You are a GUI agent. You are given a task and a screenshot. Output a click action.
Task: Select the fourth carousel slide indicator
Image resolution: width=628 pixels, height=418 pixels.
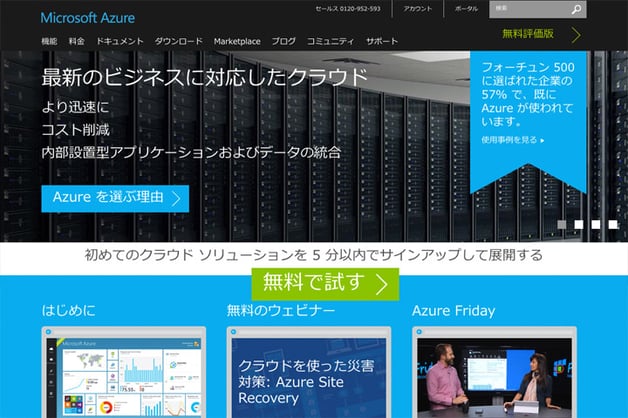click(x=613, y=225)
